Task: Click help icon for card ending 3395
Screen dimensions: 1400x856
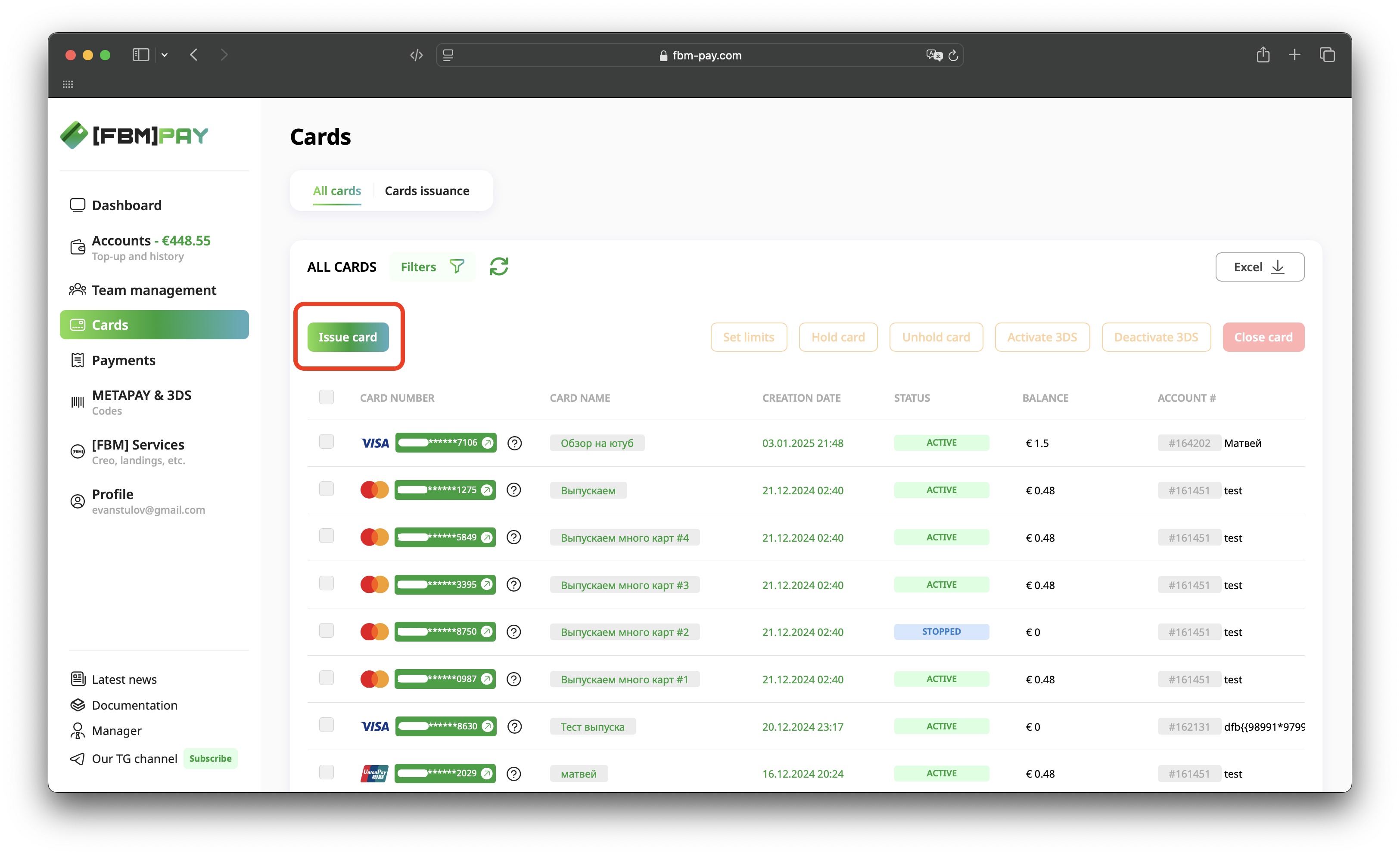Action: pyautogui.click(x=513, y=584)
